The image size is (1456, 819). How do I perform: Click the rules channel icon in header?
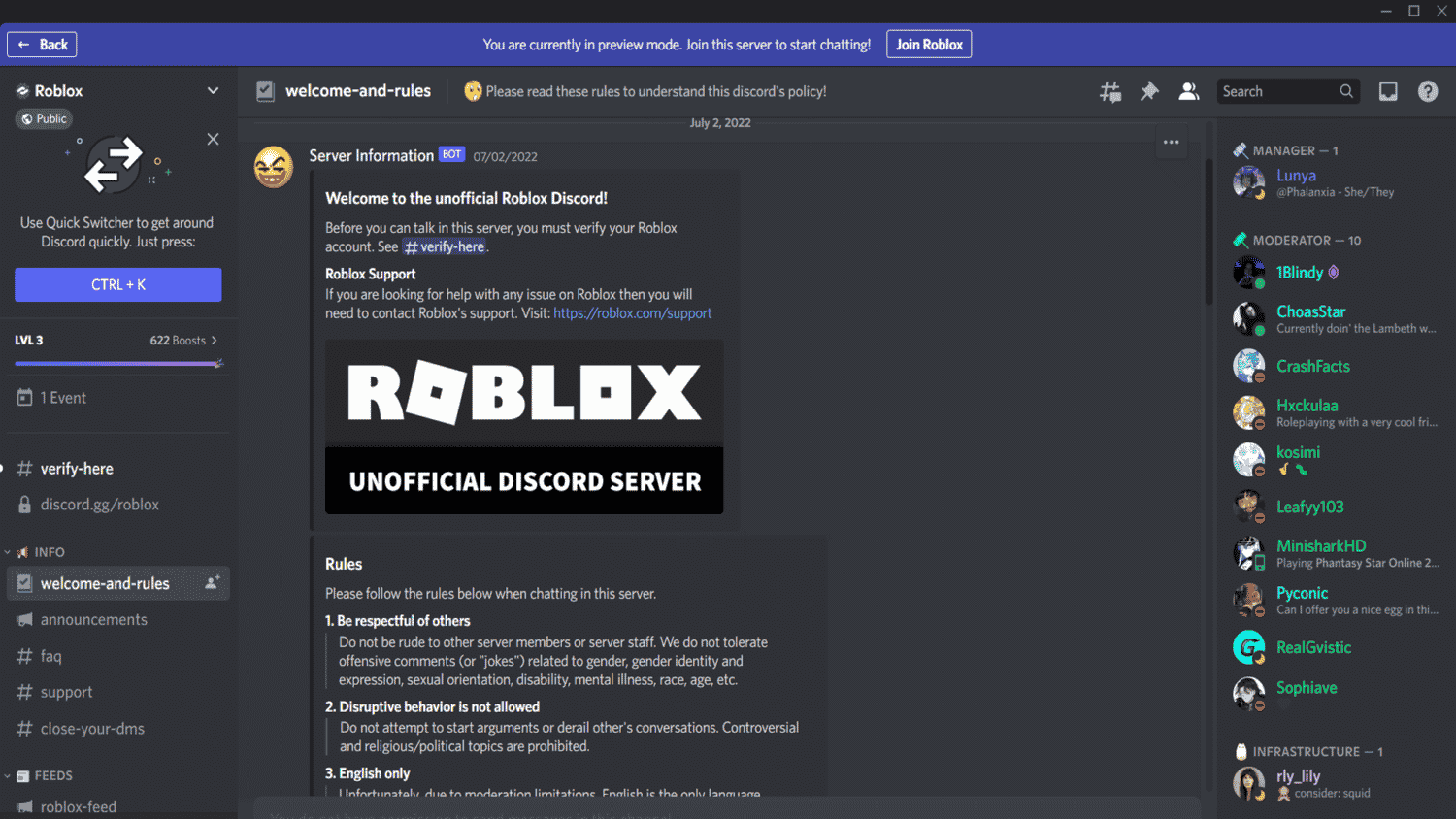pyautogui.click(x=265, y=91)
